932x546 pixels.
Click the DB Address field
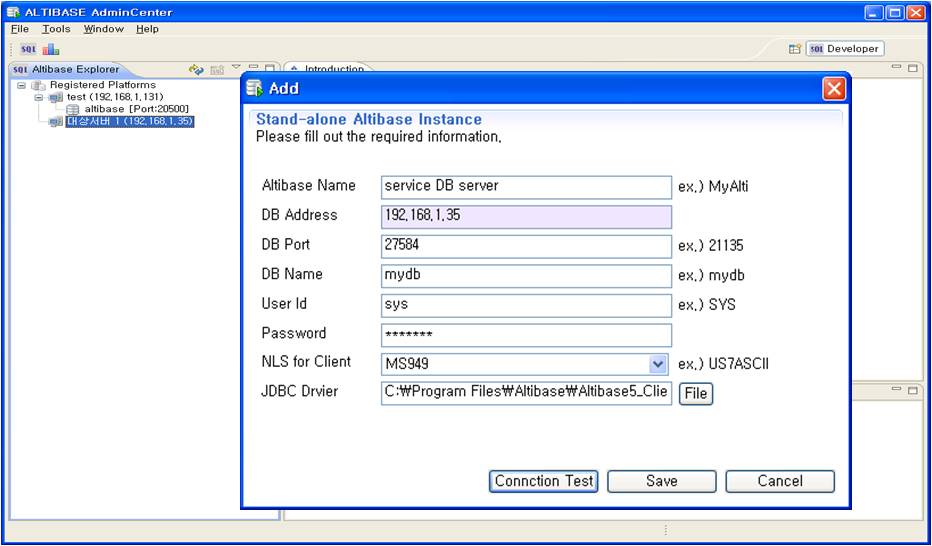(x=526, y=217)
